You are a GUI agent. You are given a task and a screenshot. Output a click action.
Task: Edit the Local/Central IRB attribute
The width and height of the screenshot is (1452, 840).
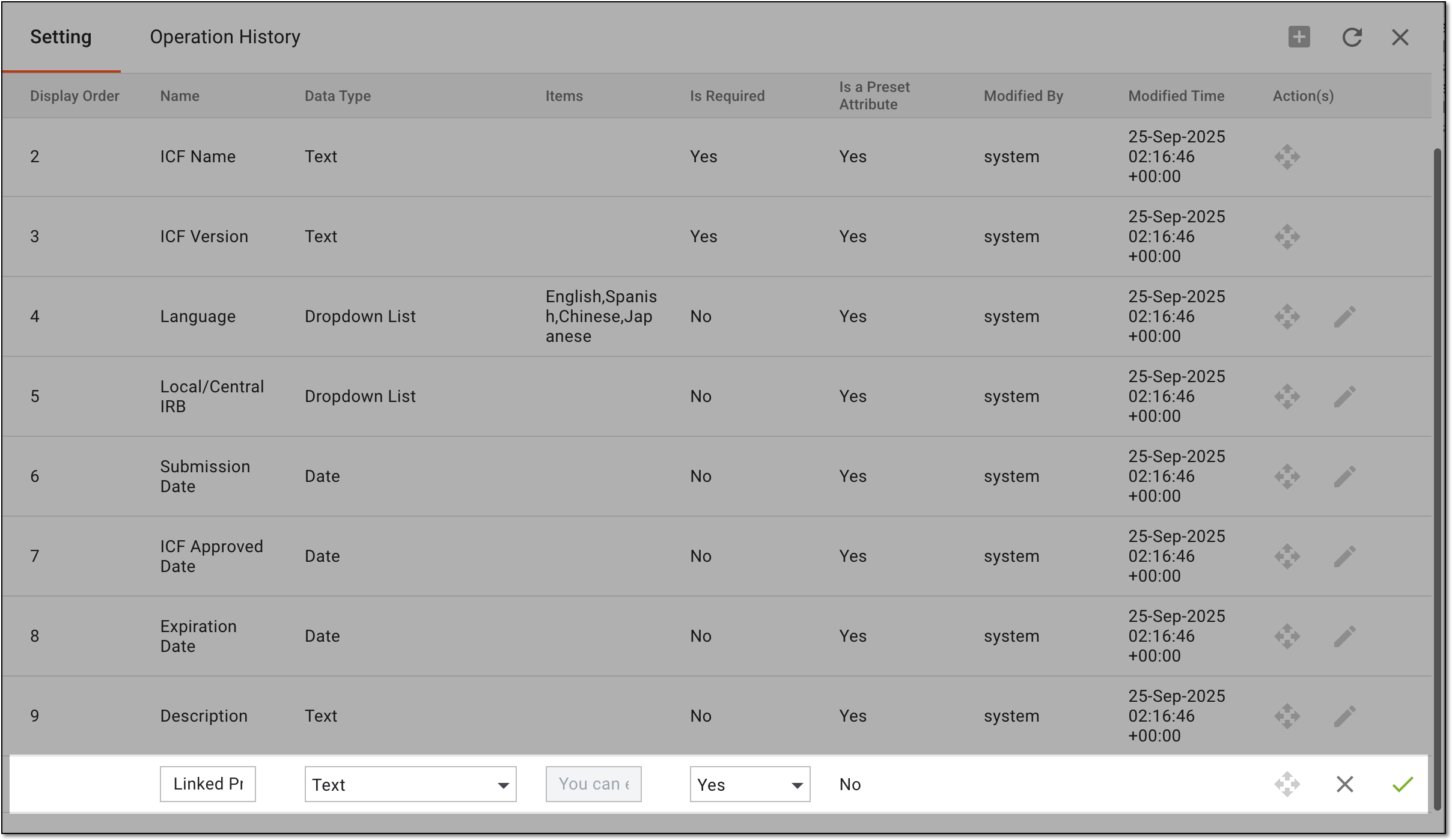pos(1345,397)
